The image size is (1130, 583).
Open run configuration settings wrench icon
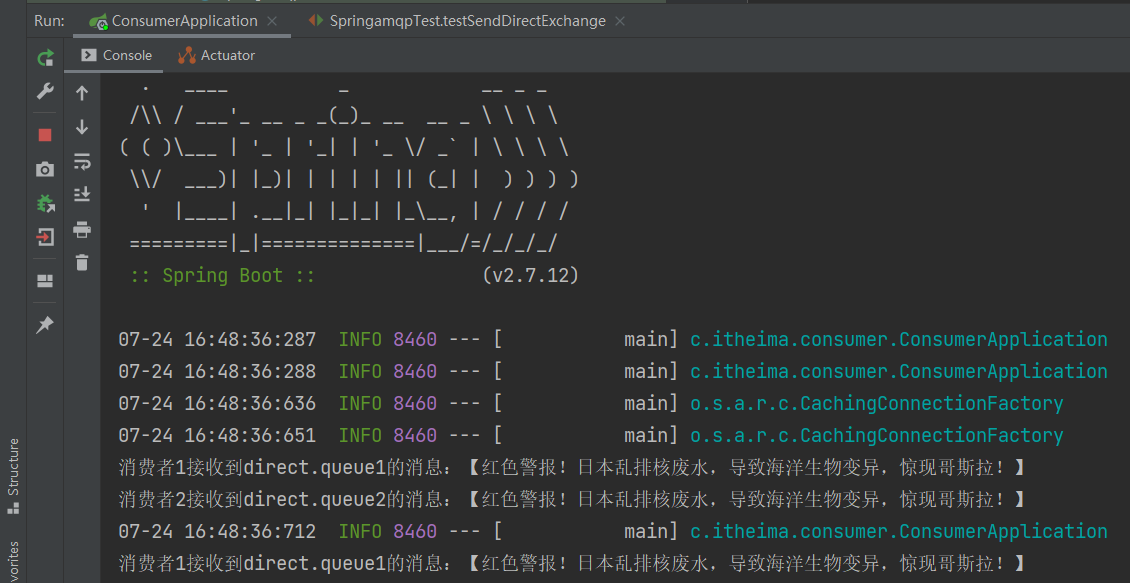point(45,92)
